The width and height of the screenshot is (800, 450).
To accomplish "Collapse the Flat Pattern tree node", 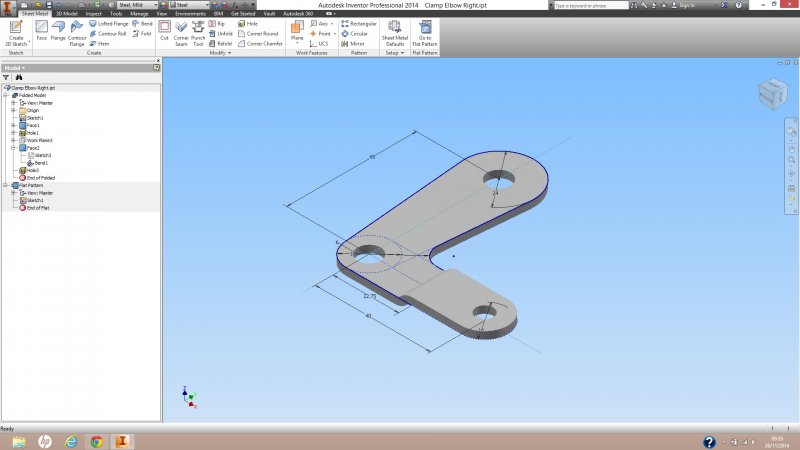I will tap(5, 185).
